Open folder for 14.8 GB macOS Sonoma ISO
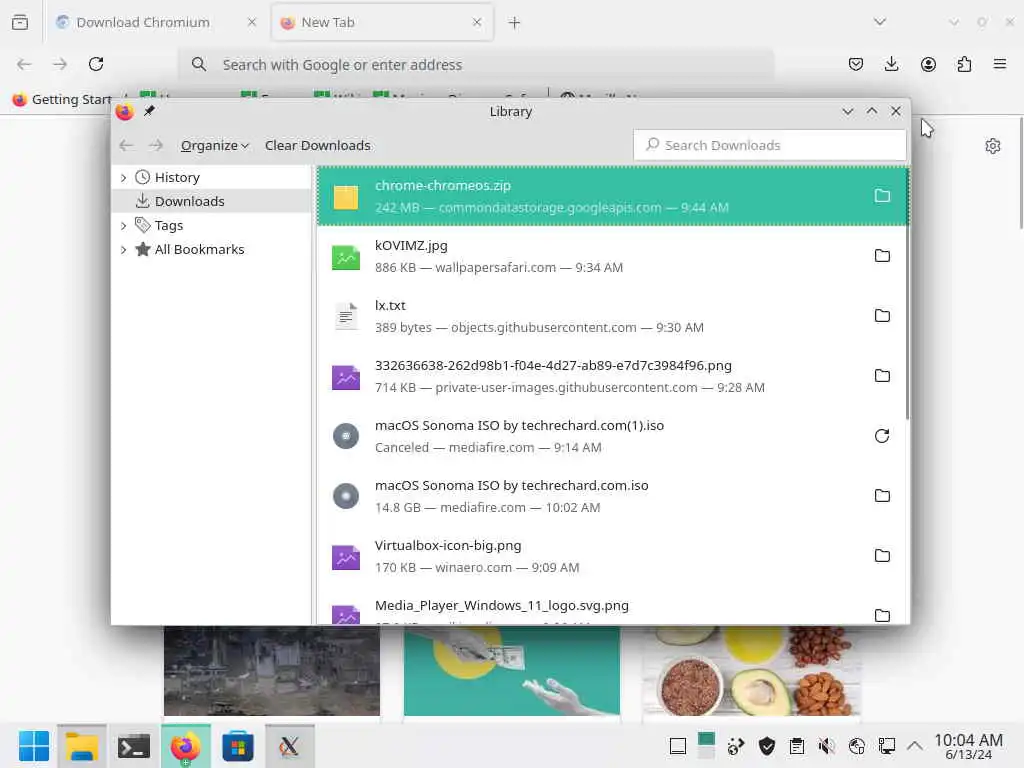 pos(882,496)
